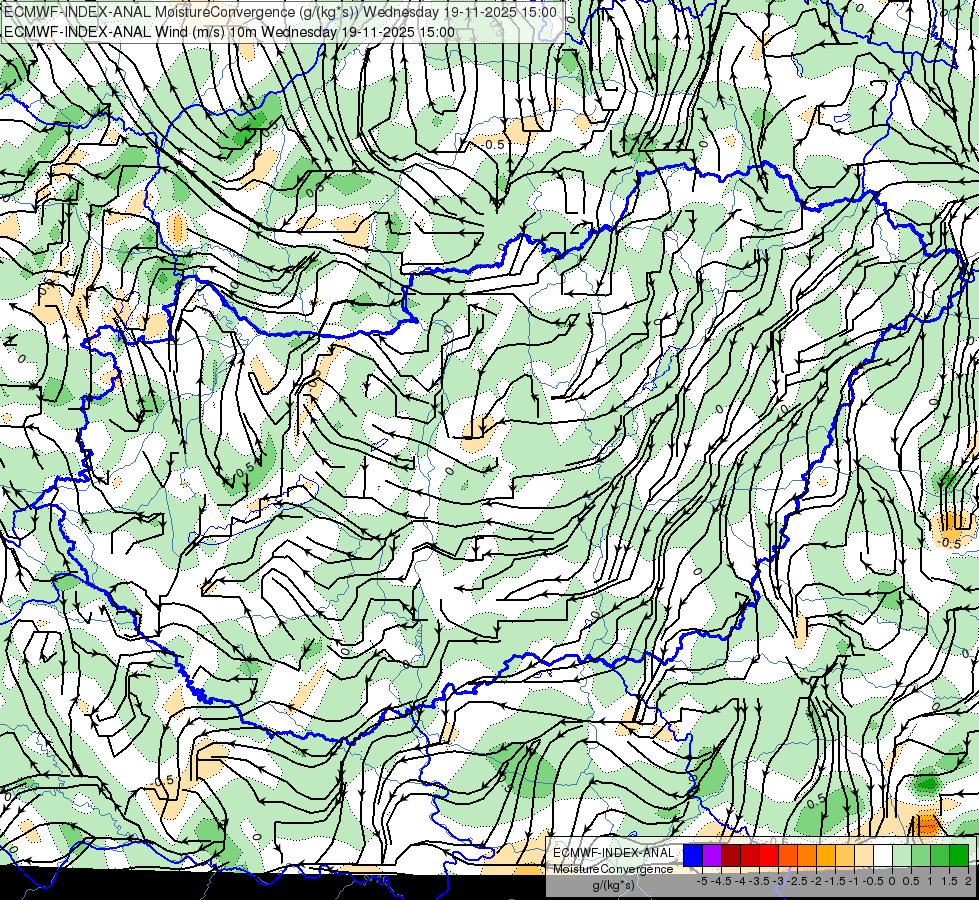This screenshot has width=979, height=900.
Task: Click the legend tick label '-4.5'
Action: click(x=722, y=881)
